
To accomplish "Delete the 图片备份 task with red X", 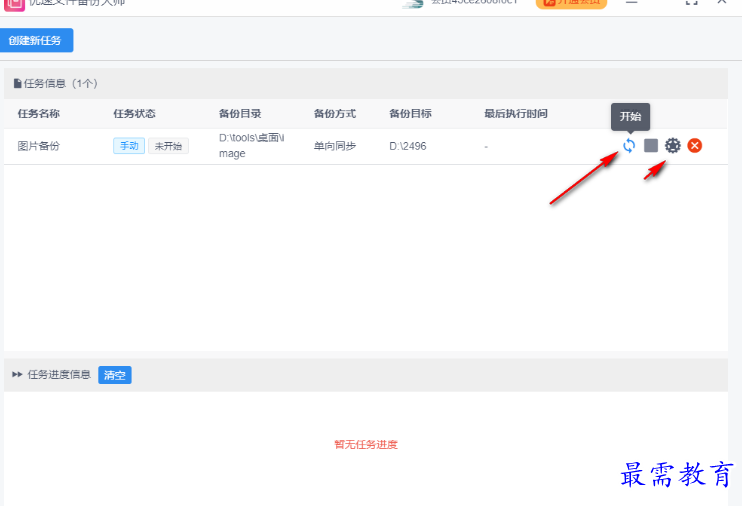I will pos(695,146).
